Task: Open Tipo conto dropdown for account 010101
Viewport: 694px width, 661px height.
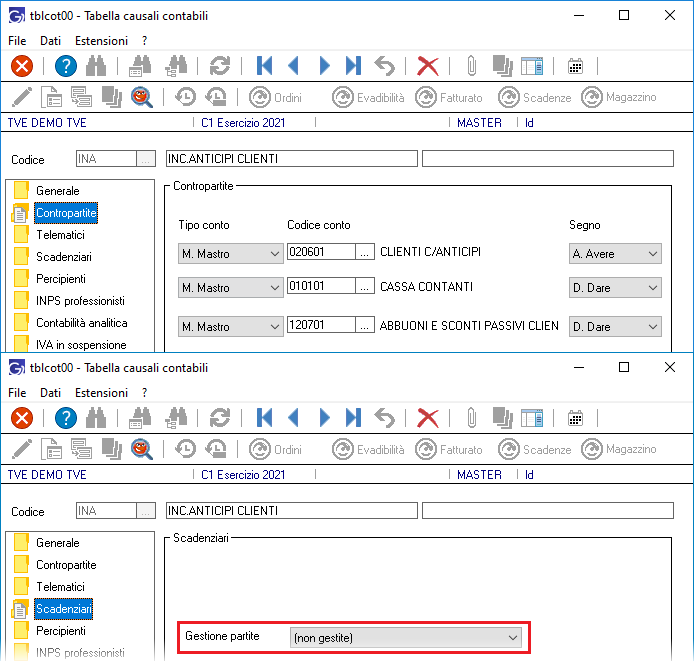Action: (231, 288)
